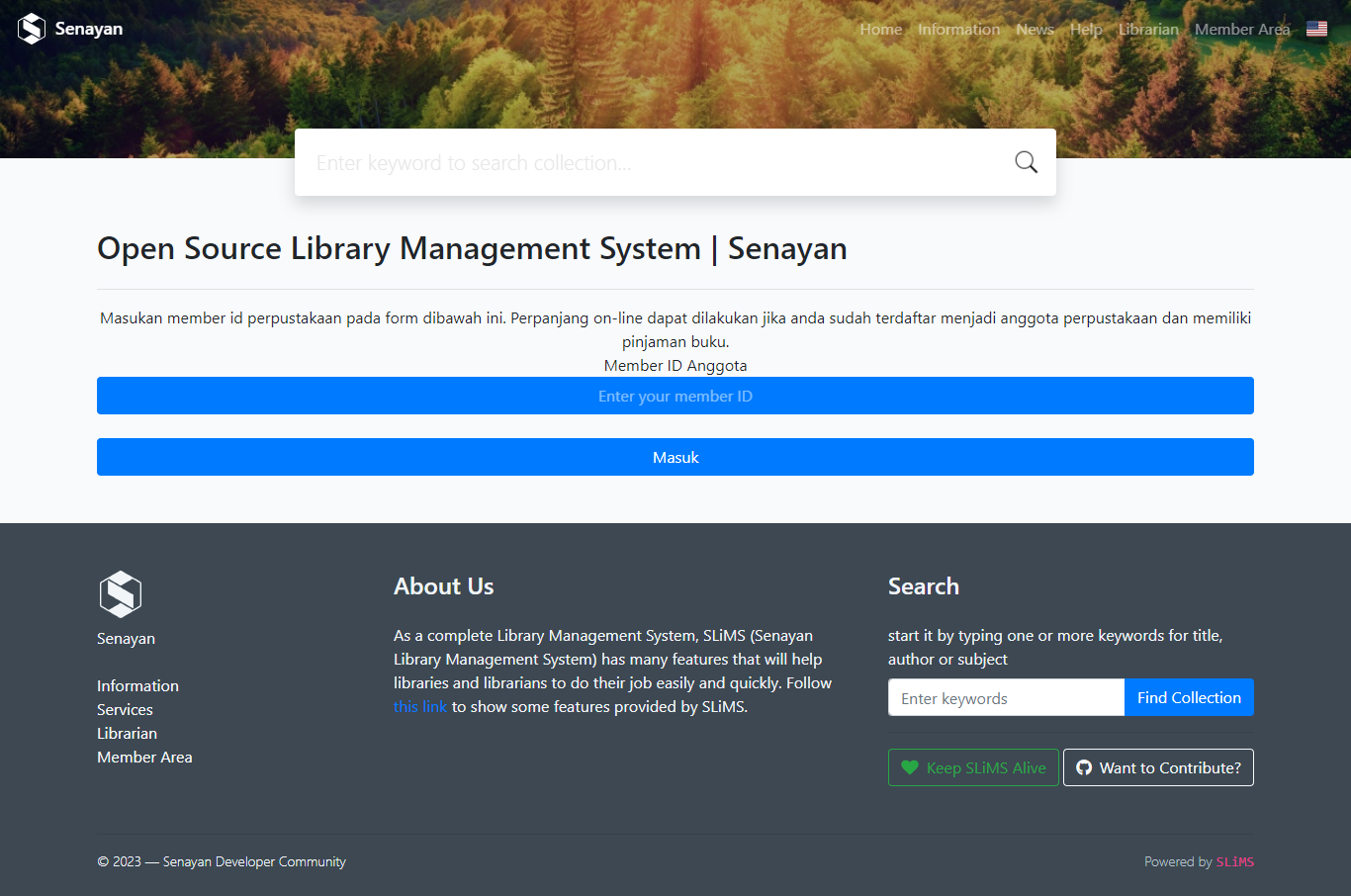The height and width of the screenshot is (896, 1351).
Task: Click the Masuk button
Action: (x=675, y=457)
